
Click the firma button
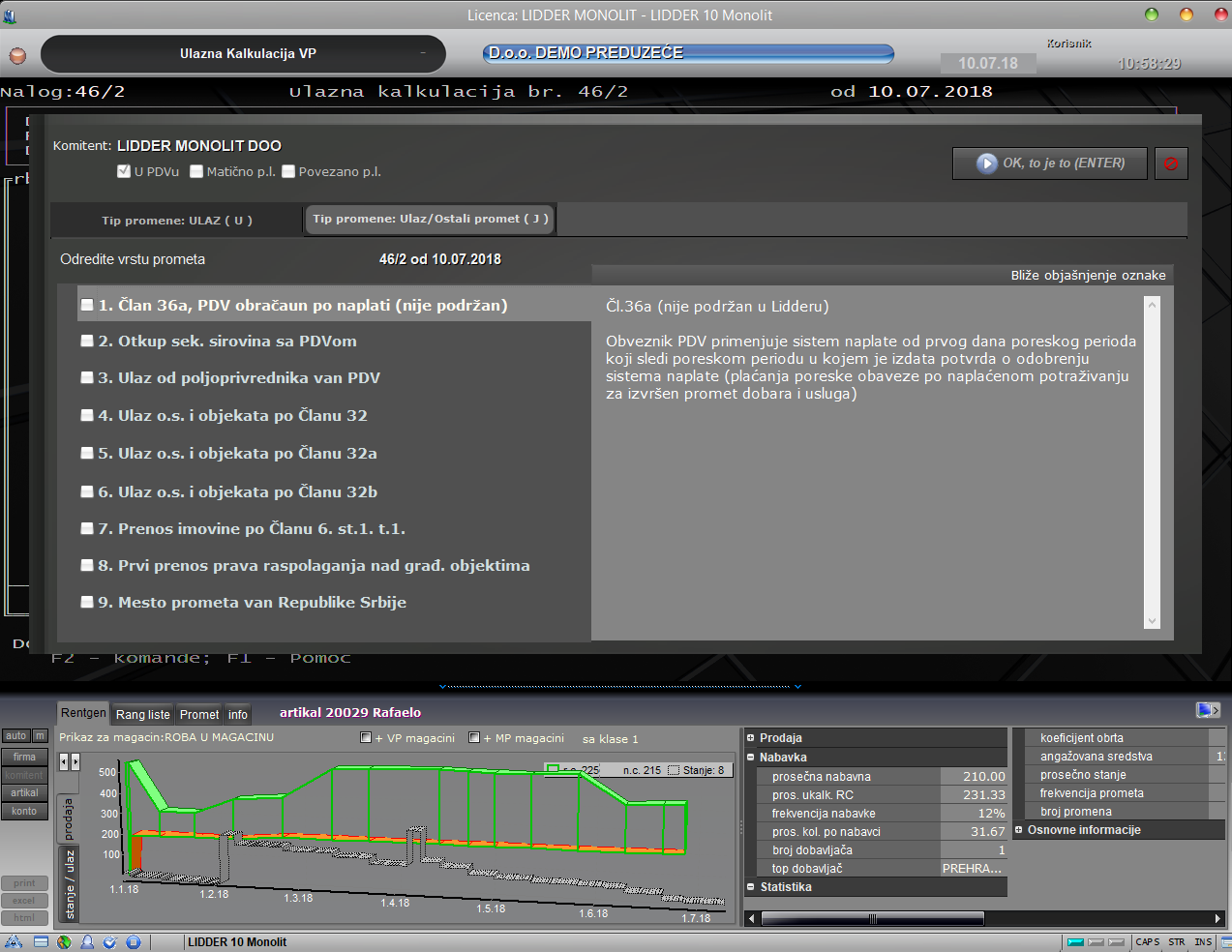coord(24,757)
